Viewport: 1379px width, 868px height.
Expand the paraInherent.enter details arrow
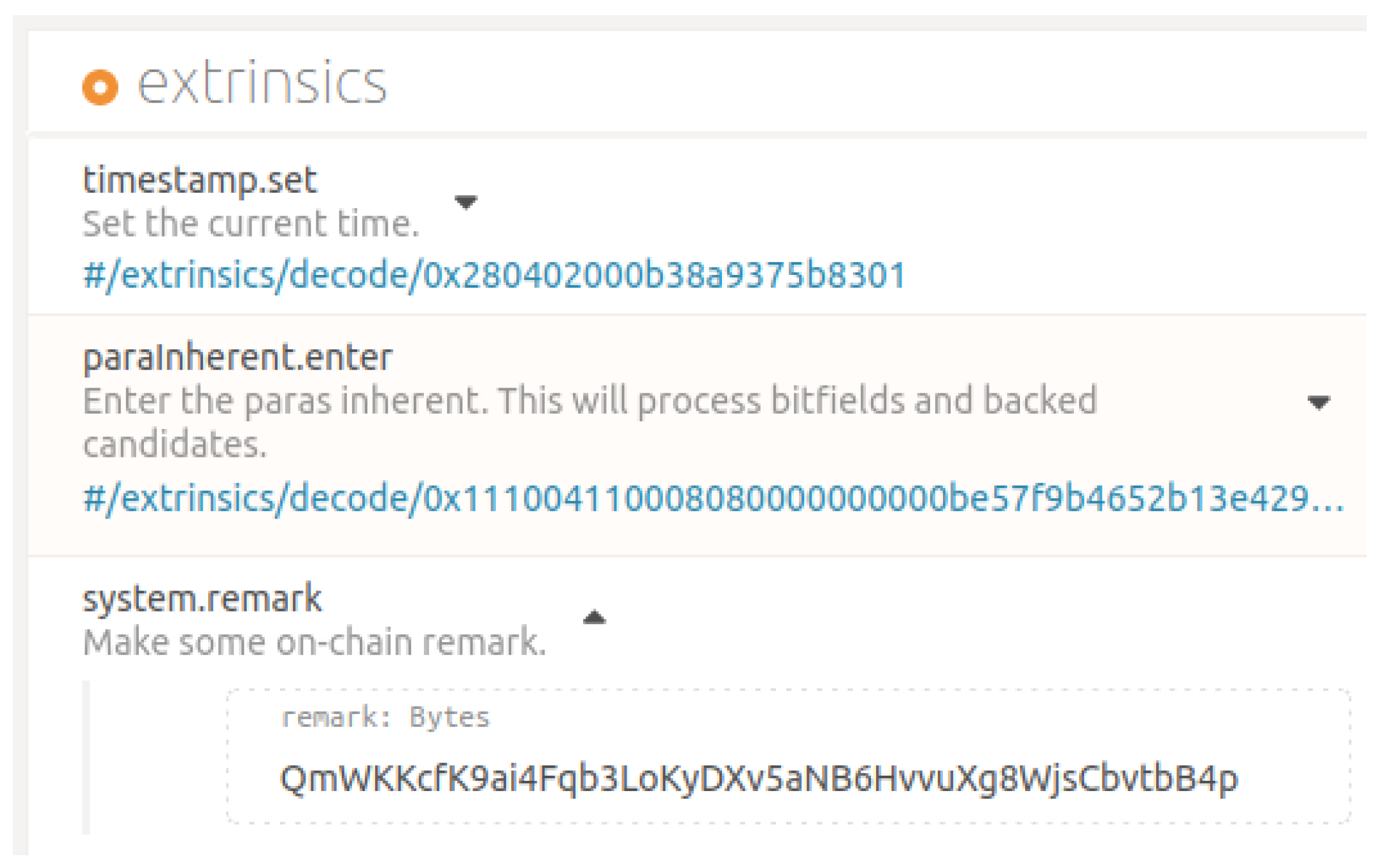click(x=1318, y=402)
